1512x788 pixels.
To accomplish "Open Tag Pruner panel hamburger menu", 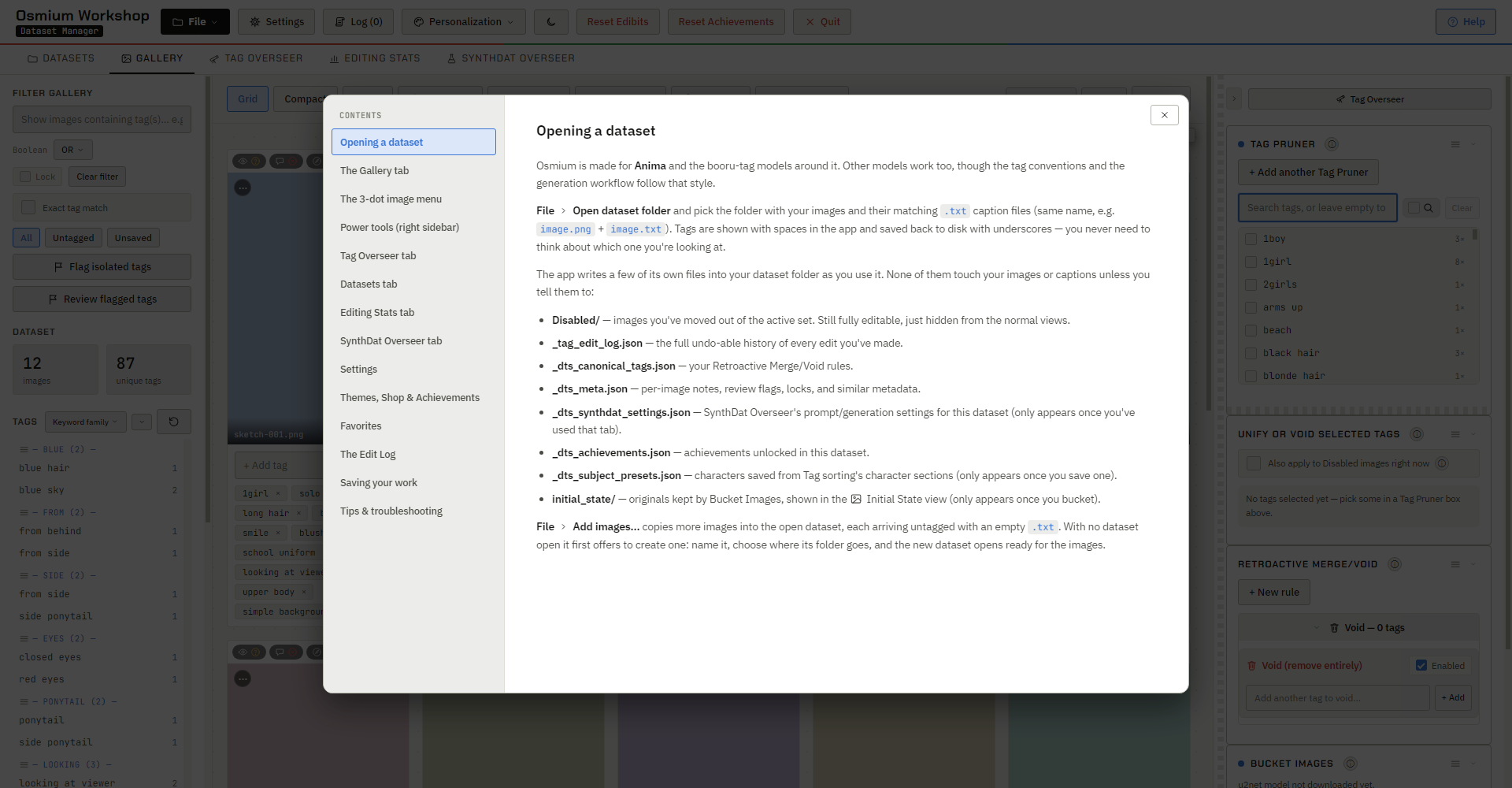I will [x=1455, y=144].
